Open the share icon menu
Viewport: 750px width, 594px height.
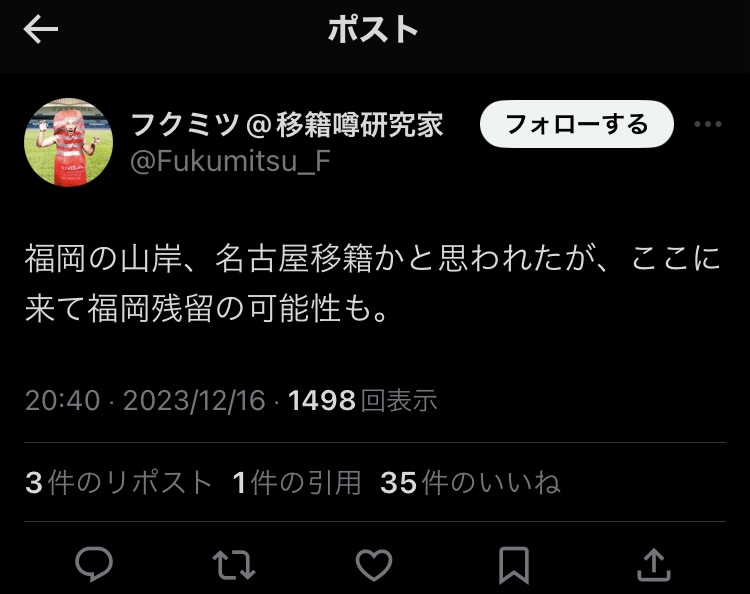tap(654, 565)
